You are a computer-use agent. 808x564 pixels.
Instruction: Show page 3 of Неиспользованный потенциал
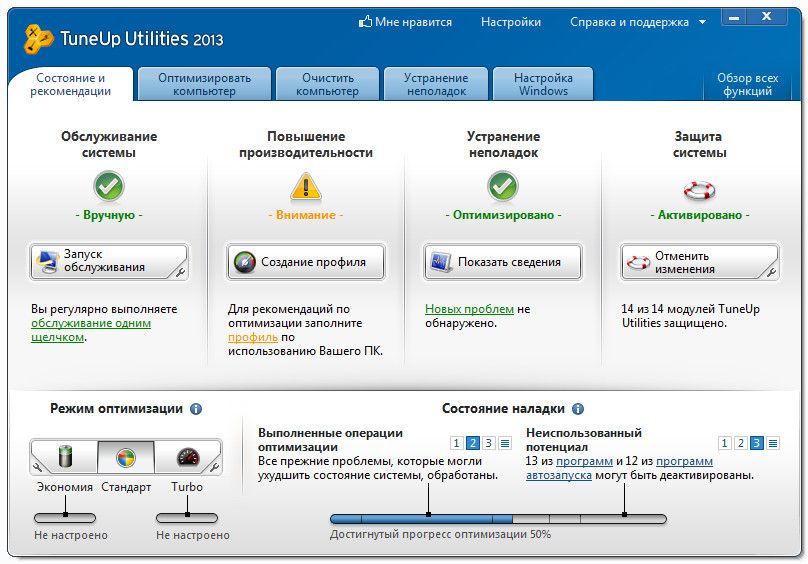[x=756, y=443]
